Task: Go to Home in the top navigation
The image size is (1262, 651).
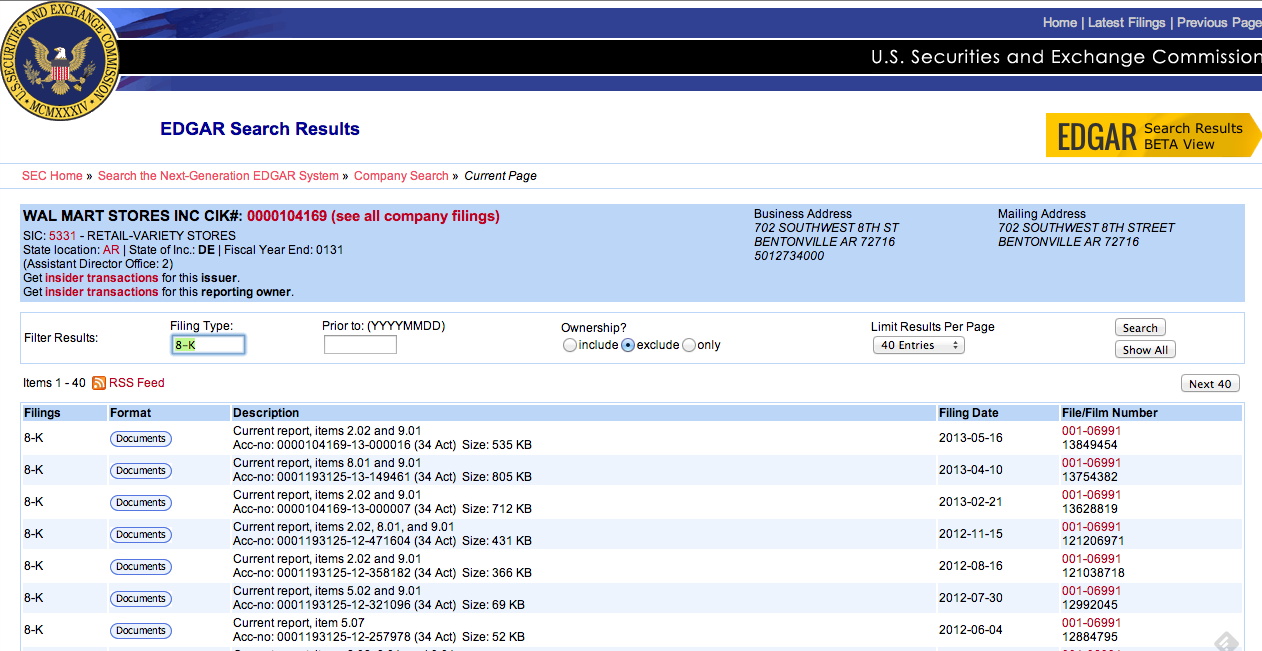Action: (1060, 22)
